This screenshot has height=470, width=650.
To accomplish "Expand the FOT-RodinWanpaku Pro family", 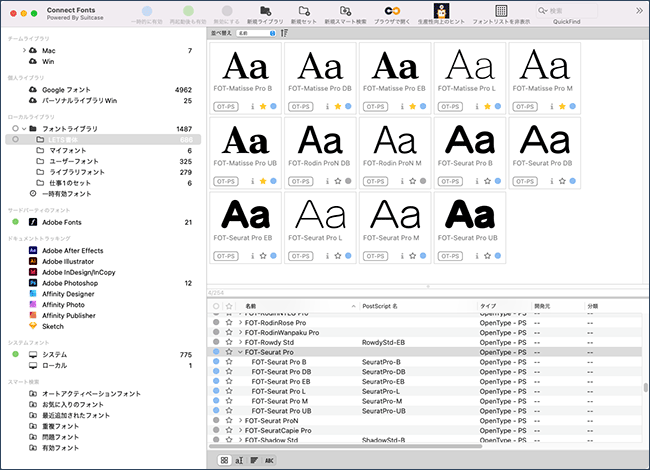I will coord(240,332).
